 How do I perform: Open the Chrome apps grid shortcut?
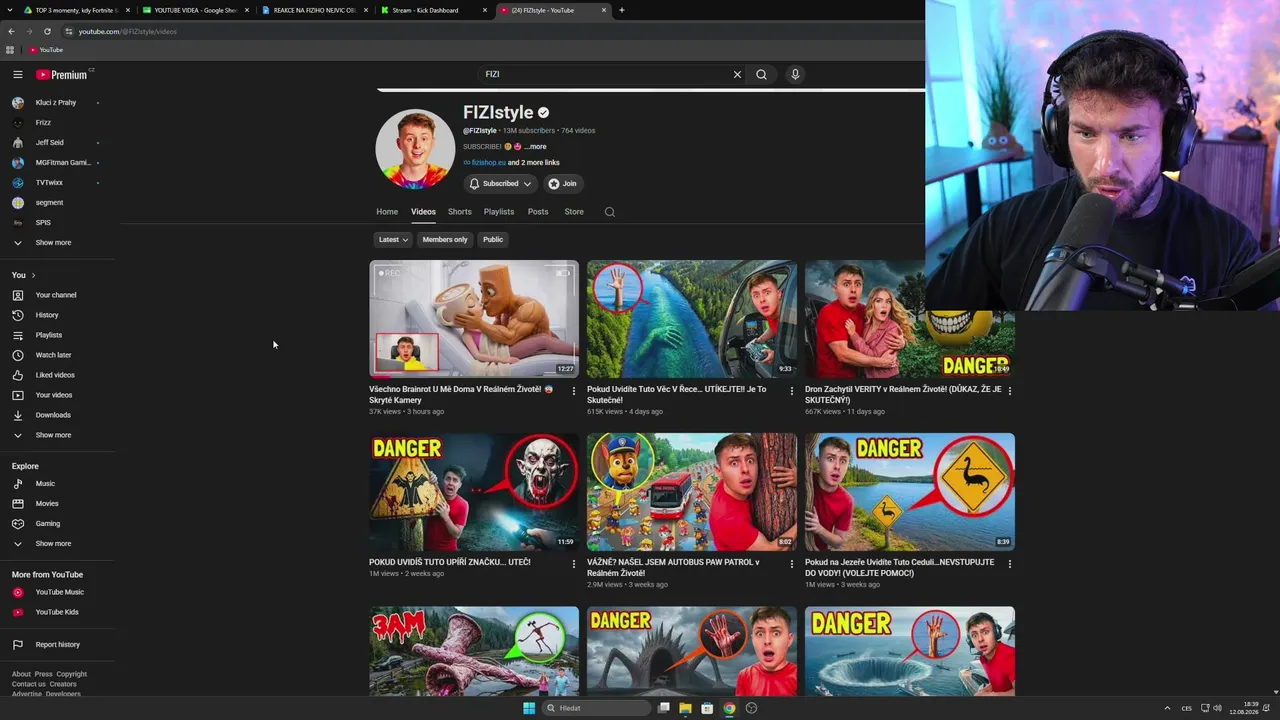pyautogui.click(x=10, y=50)
